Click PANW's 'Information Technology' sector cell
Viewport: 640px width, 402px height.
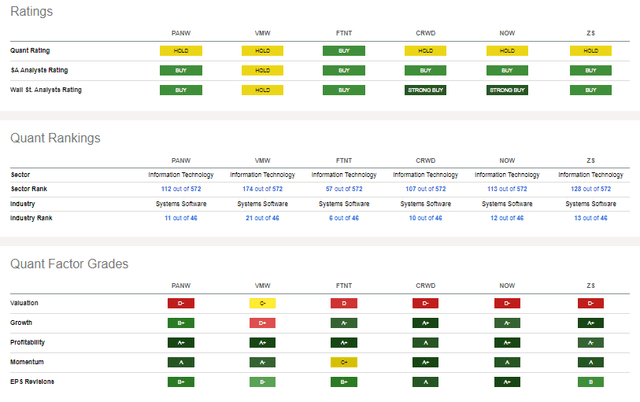pyautogui.click(x=181, y=175)
